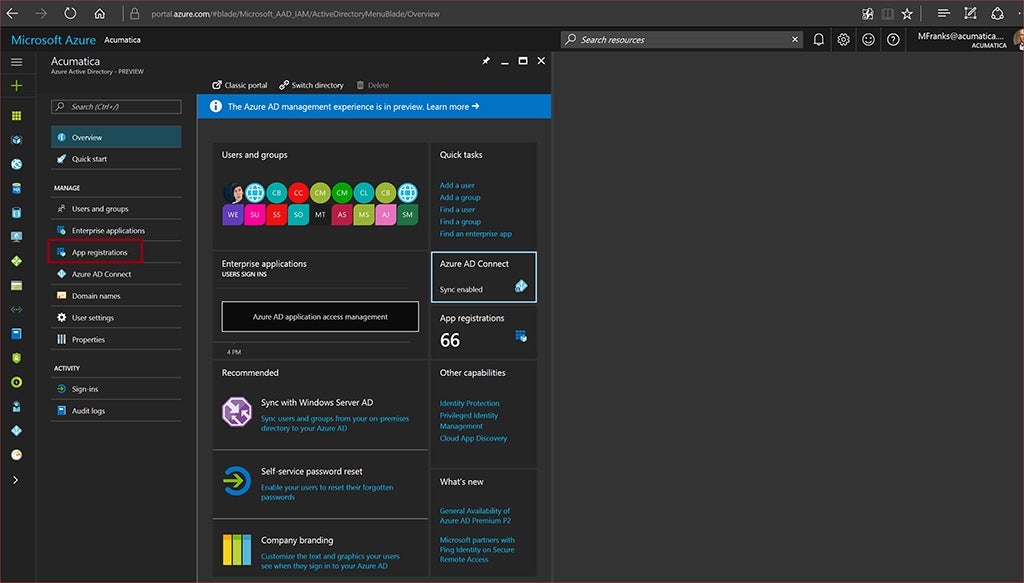Click the WE purple user avatar
Image resolution: width=1024 pixels, height=583 pixels.
(x=233, y=214)
